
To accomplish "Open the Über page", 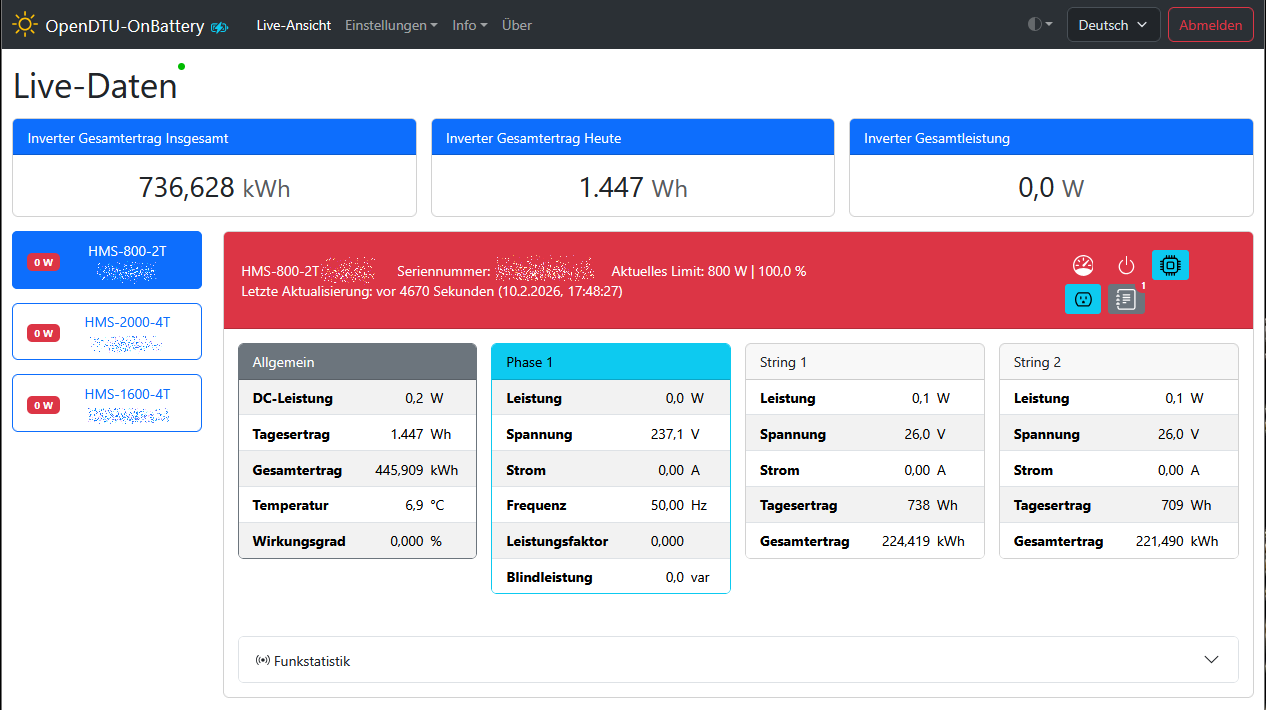I will [x=516, y=25].
